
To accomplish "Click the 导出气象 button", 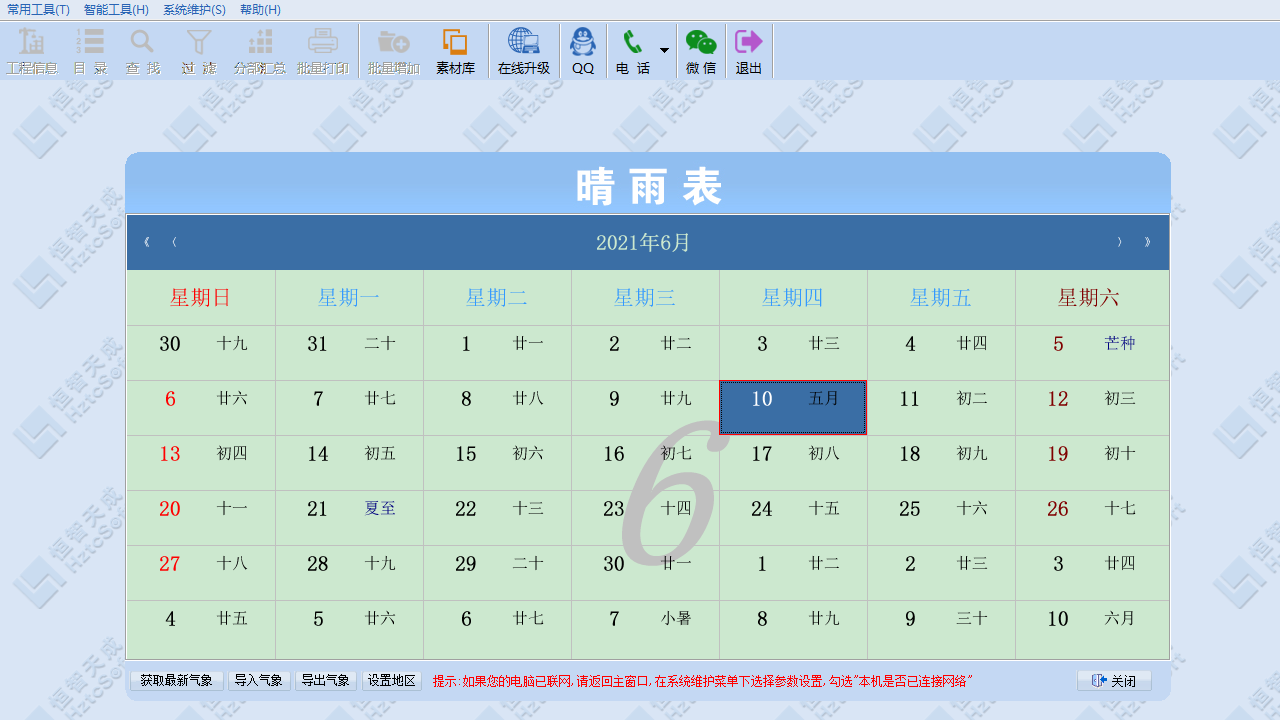I will click(x=324, y=679).
